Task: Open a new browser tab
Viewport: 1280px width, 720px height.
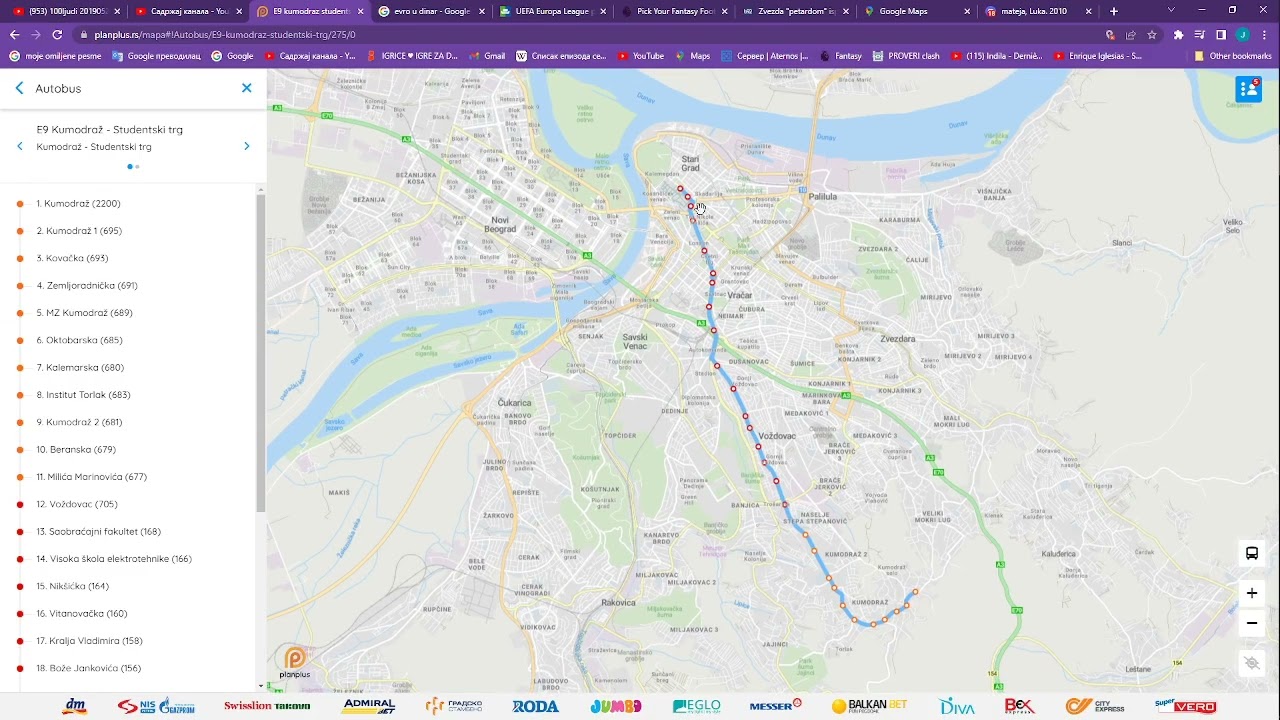Action: tap(1114, 11)
